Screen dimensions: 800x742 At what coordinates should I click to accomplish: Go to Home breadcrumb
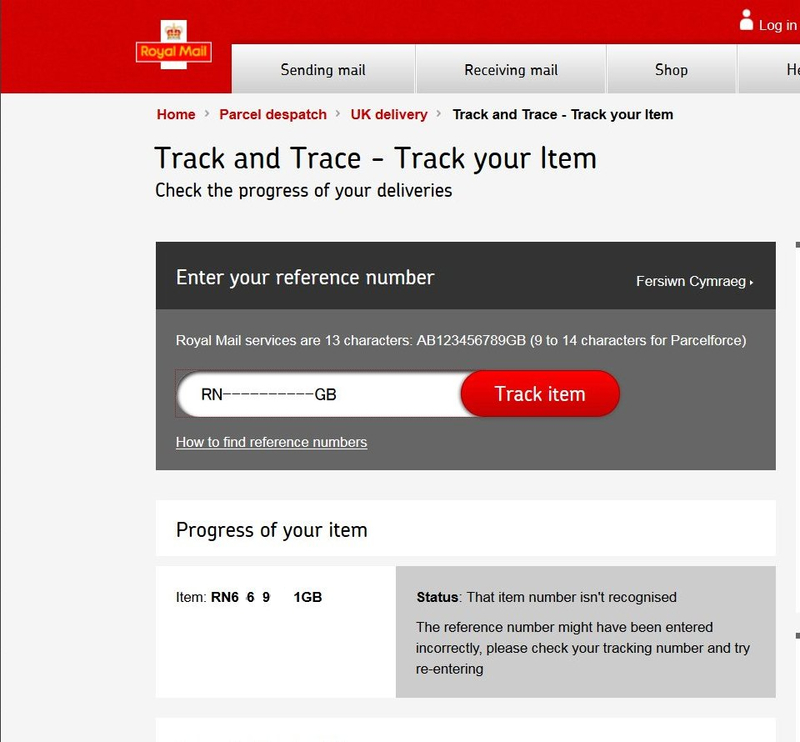176,114
